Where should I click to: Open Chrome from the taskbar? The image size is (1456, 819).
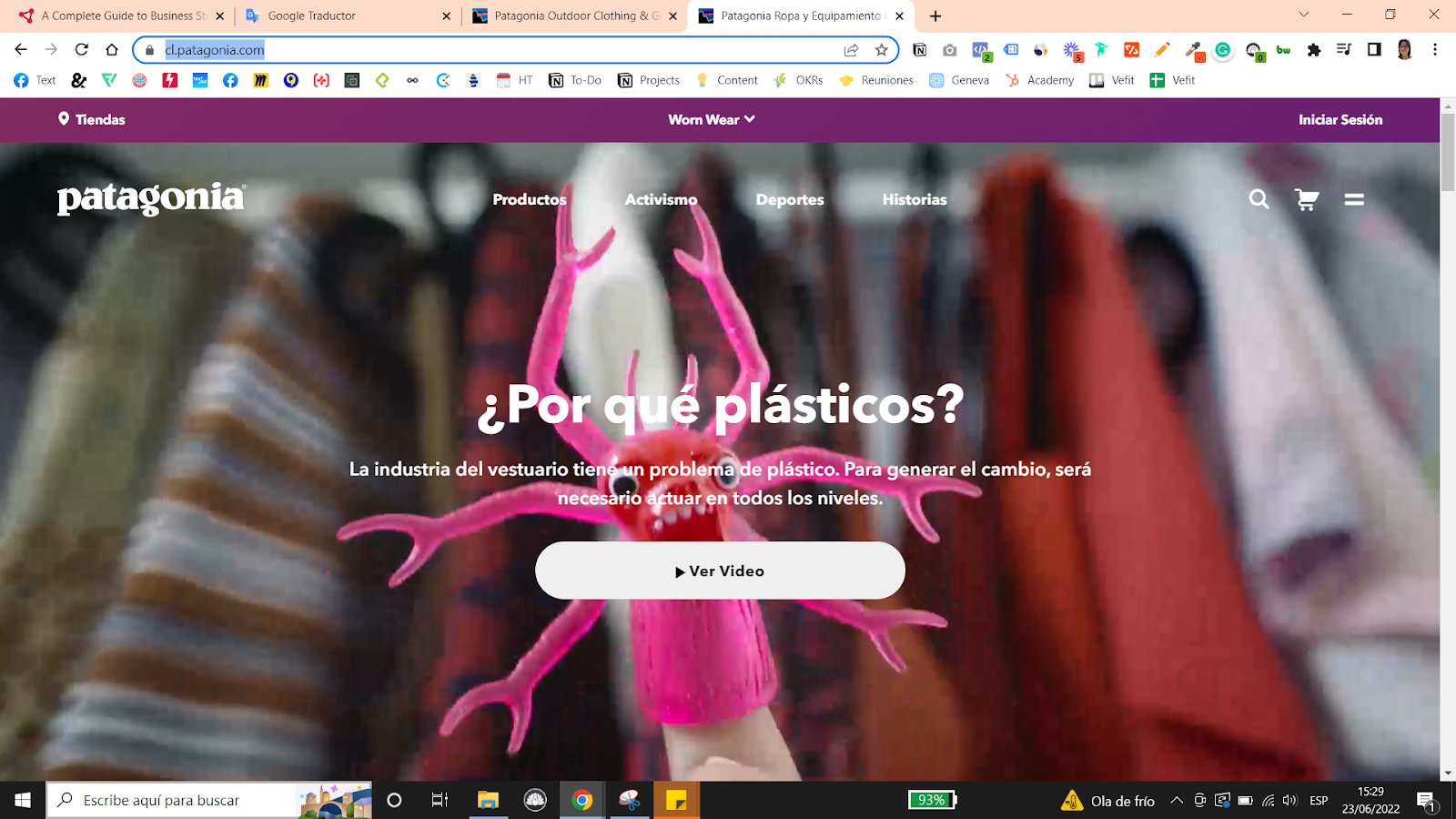[x=582, y=800]
